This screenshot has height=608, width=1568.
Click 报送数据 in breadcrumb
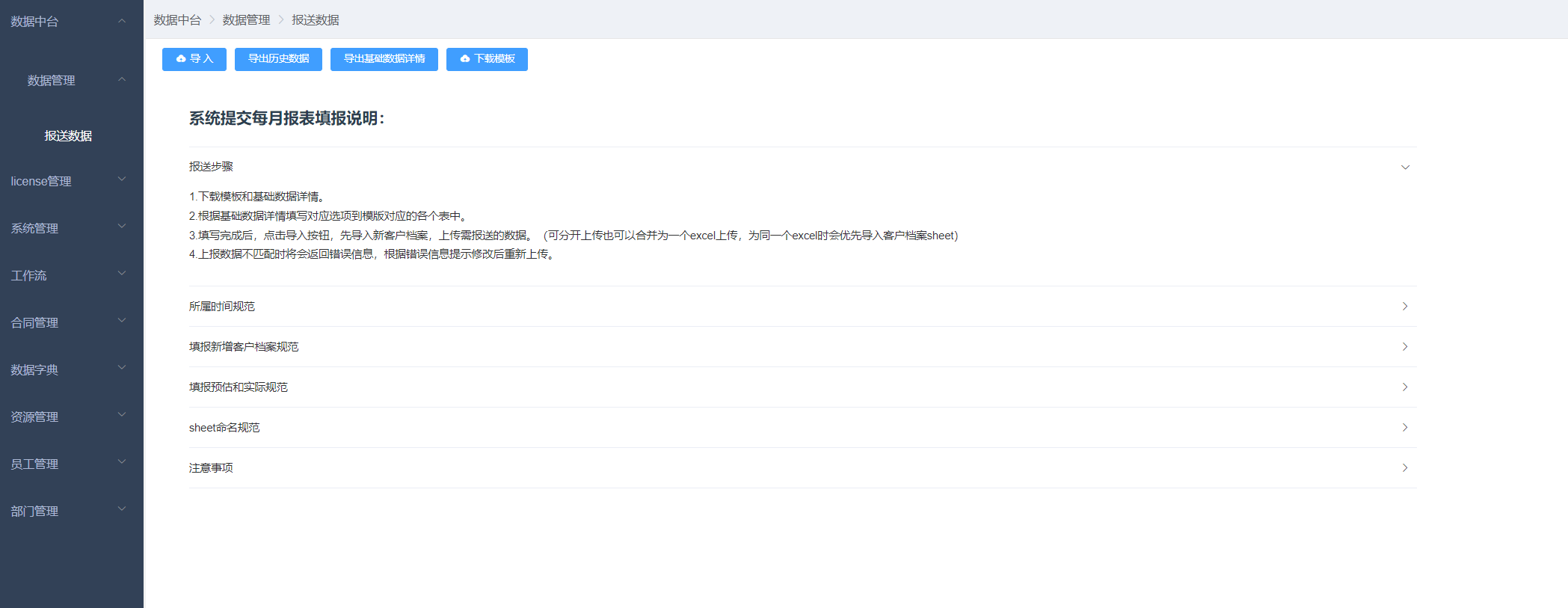click(315, 20)
